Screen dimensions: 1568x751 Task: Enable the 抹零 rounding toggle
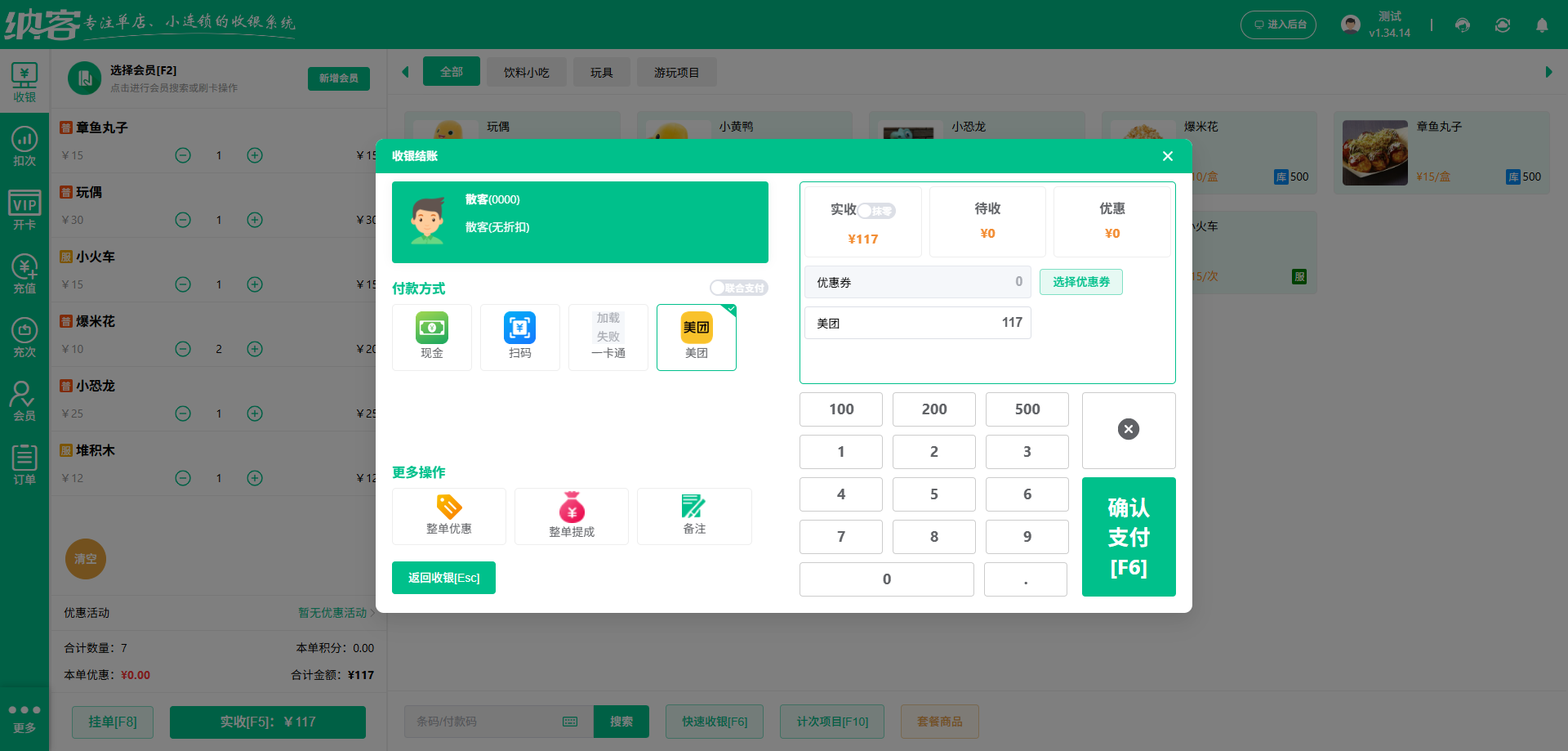878,210
